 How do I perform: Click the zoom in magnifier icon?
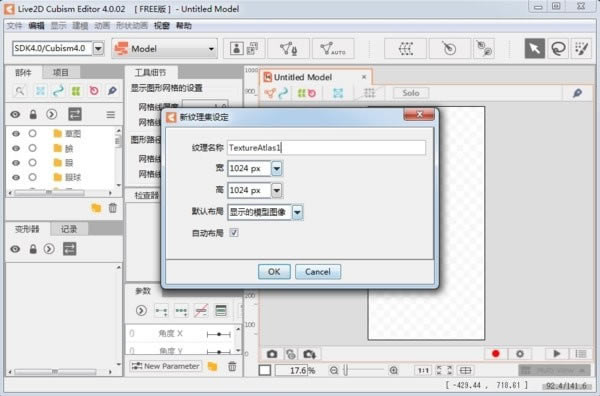[x=393, y=370]
